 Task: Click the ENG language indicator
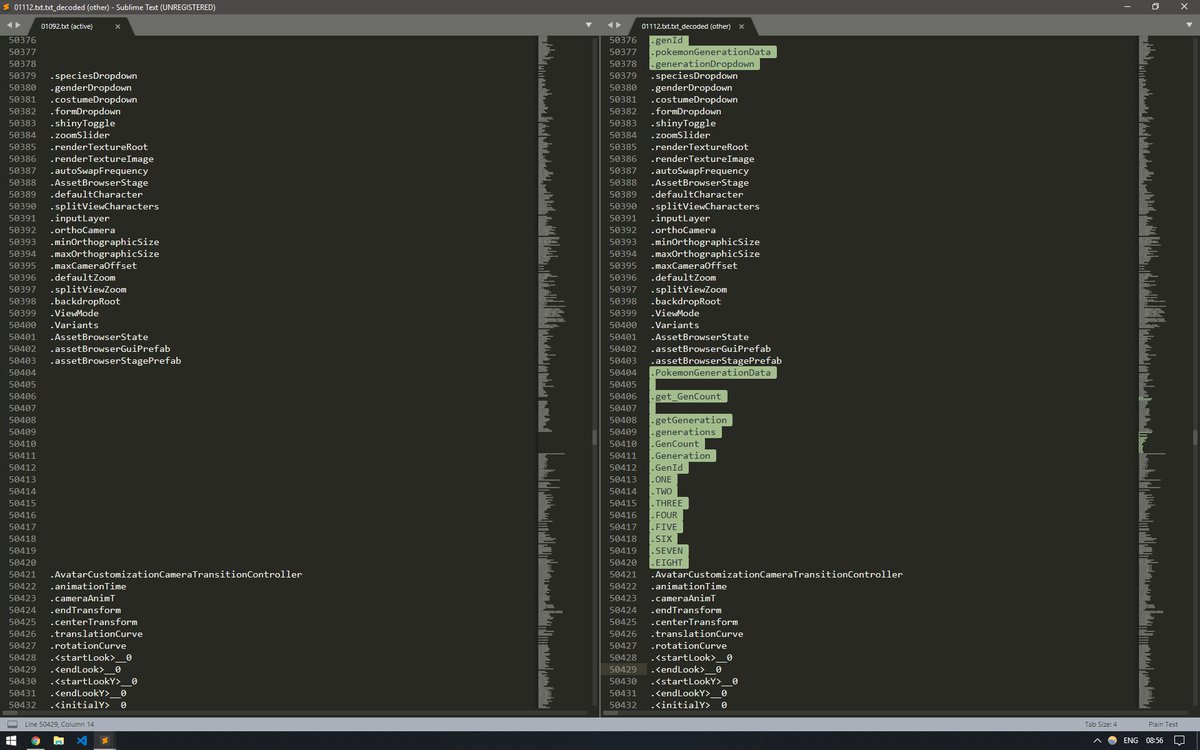point(1131,741)
